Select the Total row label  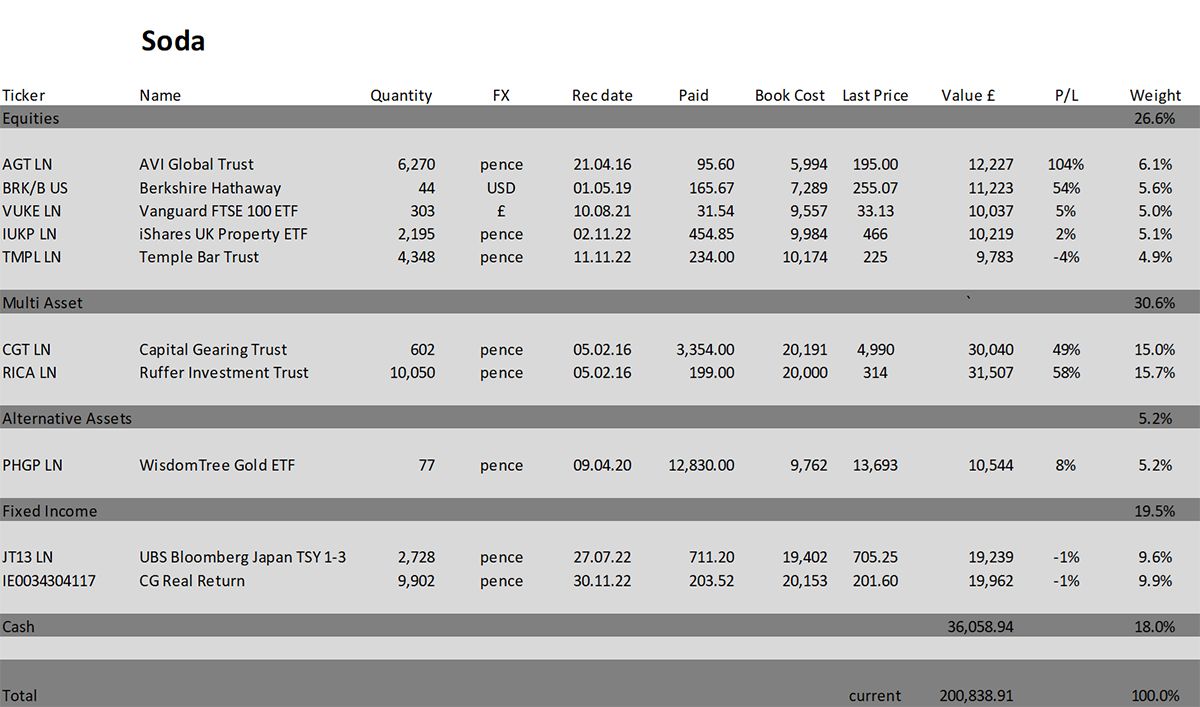tap(20, 695)
